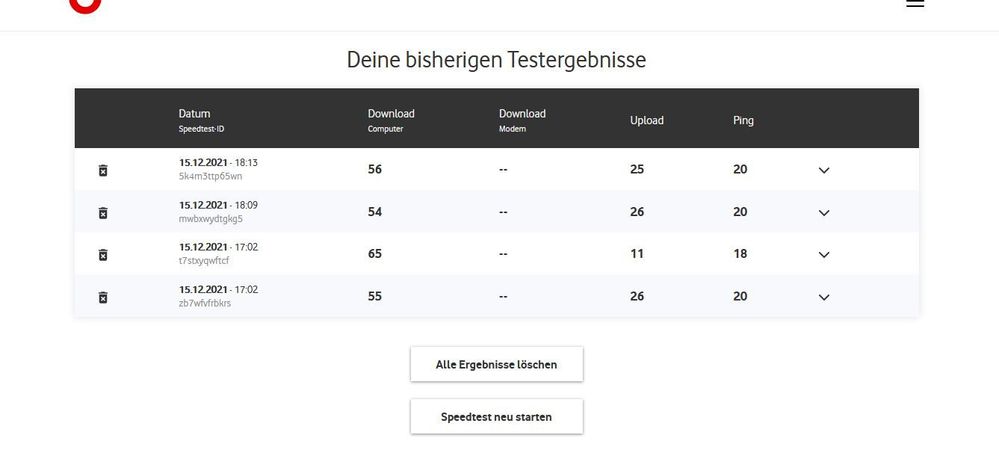This screenshot has height=474, width=999.
Task: Click the Upload column header
Action: [646, 120]
